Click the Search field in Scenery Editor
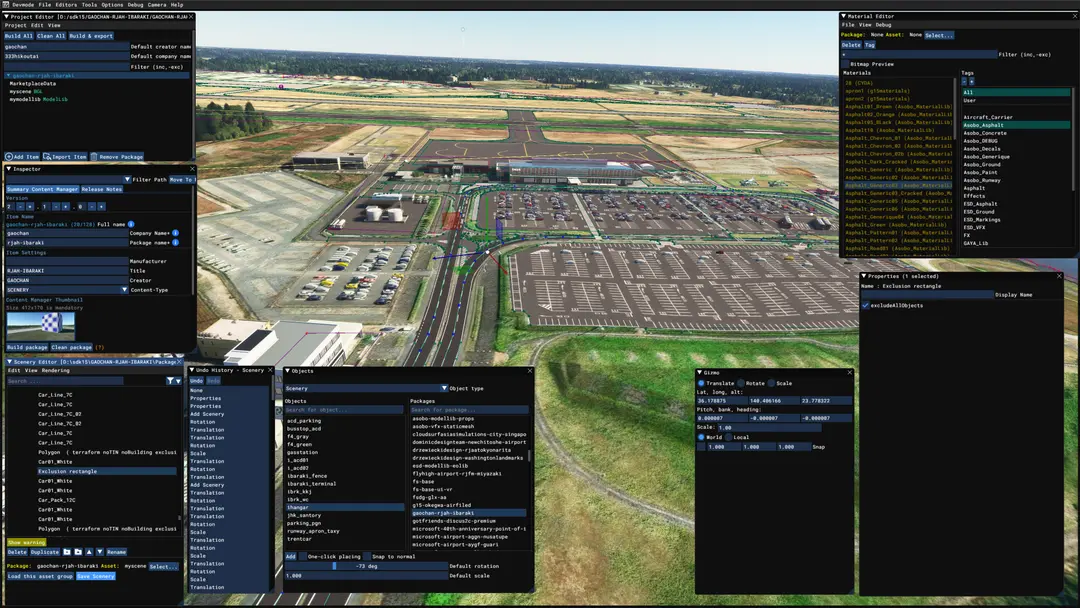The width and height of the screenshot is (1080, 608). coord(65,381)
